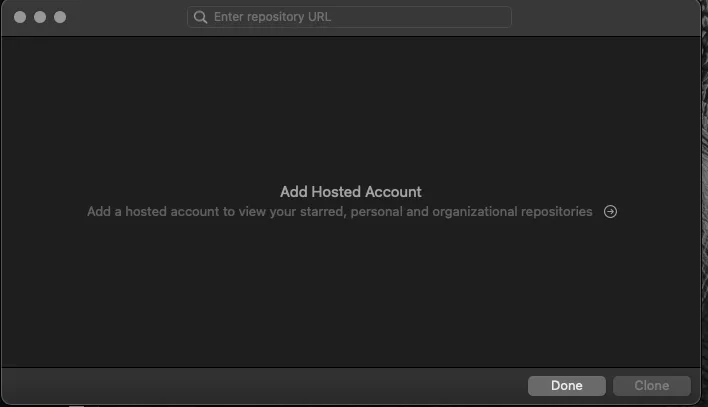
Task: Click the hosted account description text
Action: [x=340, y=211]
